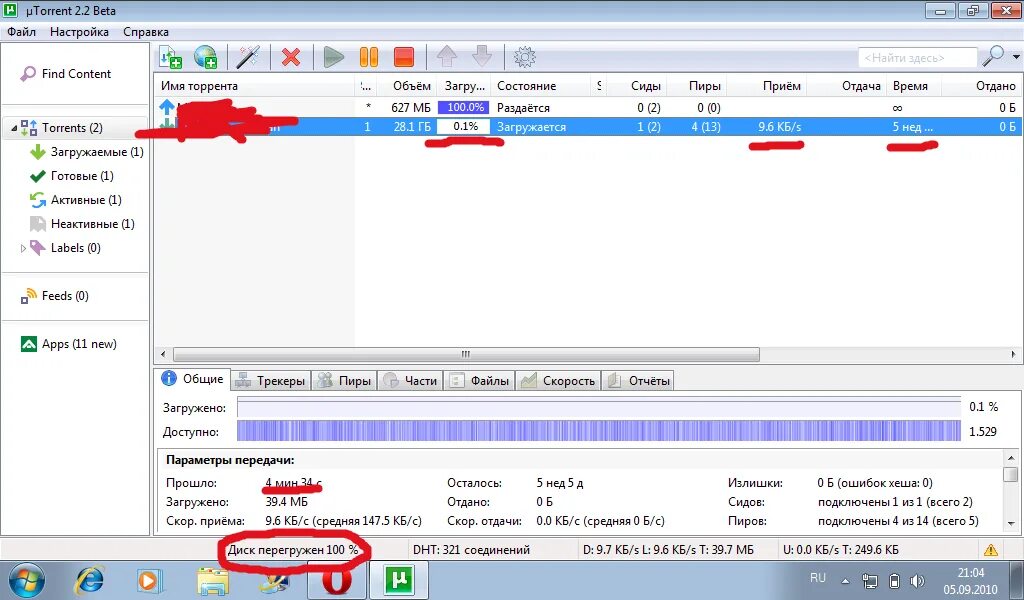Open the Файл menu
This screenshot has width=1024, height=600.
[x=21, y=31]
